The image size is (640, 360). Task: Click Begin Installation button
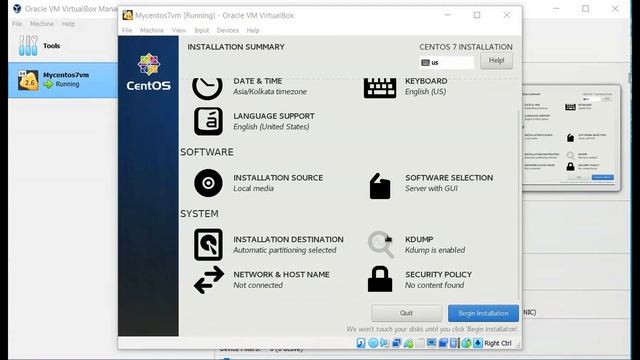(x=483, y=313)
